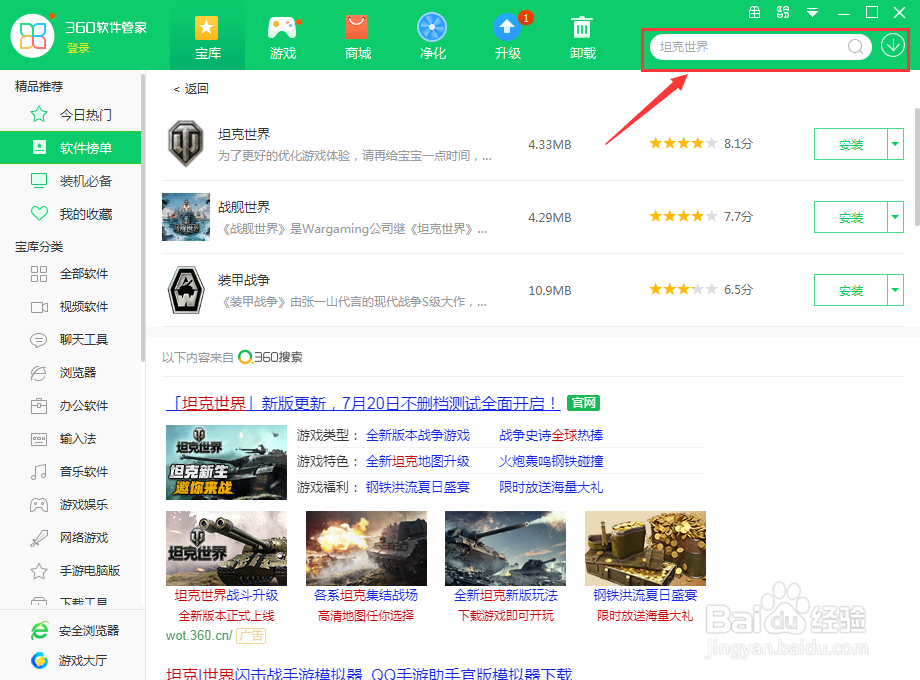Select the 全部软件 category
The image size is (920, 680).
70,273
